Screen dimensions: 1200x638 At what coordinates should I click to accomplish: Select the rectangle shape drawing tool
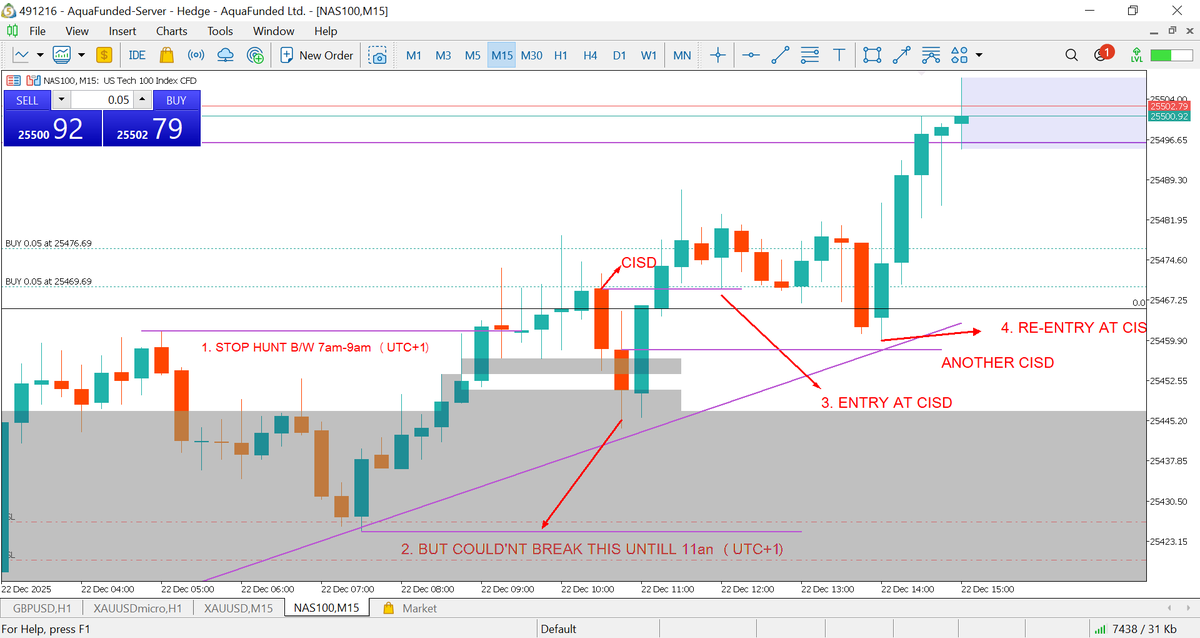pos(872,55)
